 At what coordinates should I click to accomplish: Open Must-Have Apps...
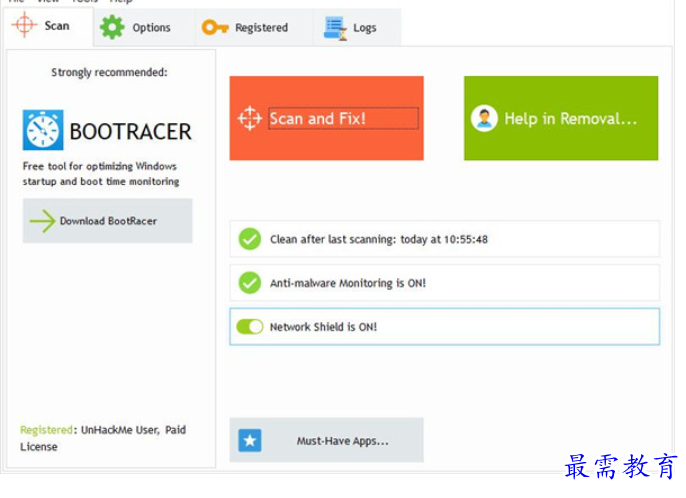pos(326,440)
